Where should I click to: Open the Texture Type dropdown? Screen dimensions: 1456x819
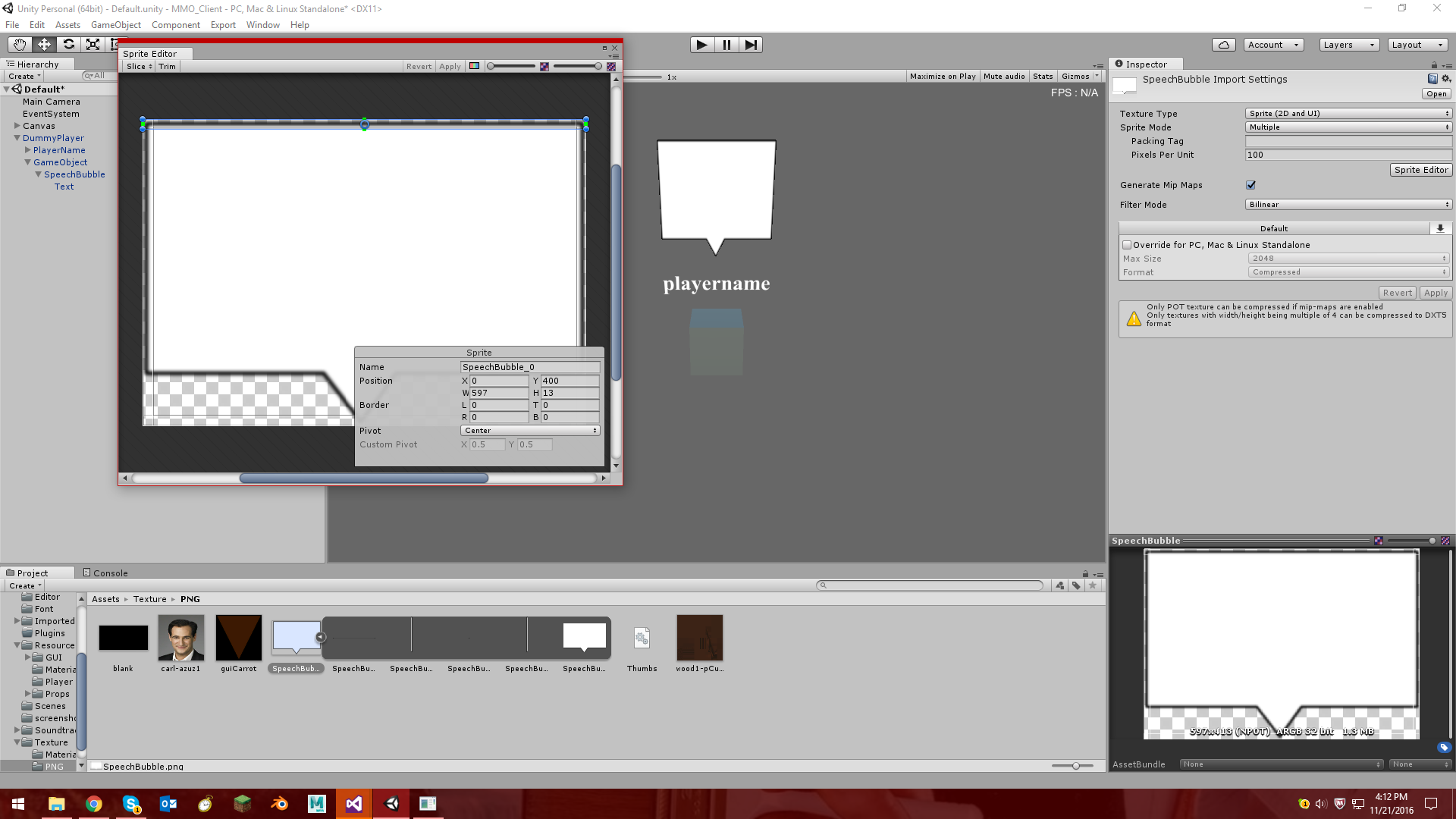tap(1348, 114)
